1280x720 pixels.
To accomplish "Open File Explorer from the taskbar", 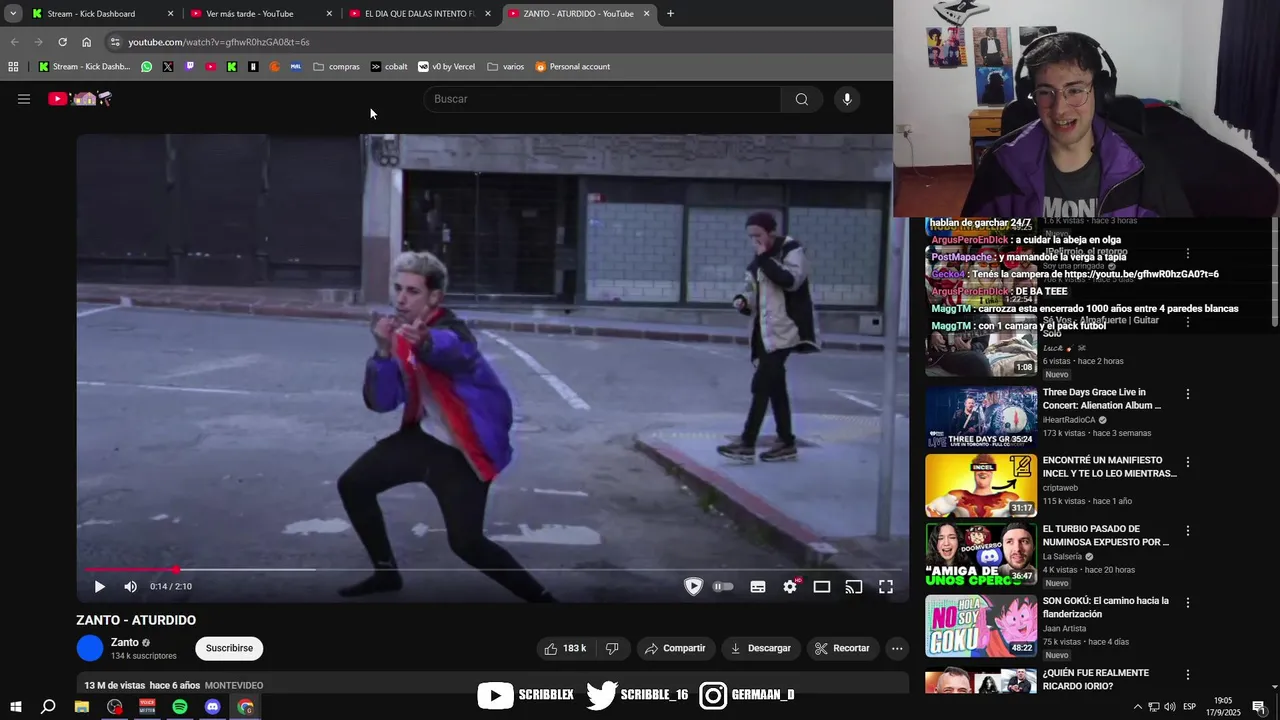I will coord(82,707).
